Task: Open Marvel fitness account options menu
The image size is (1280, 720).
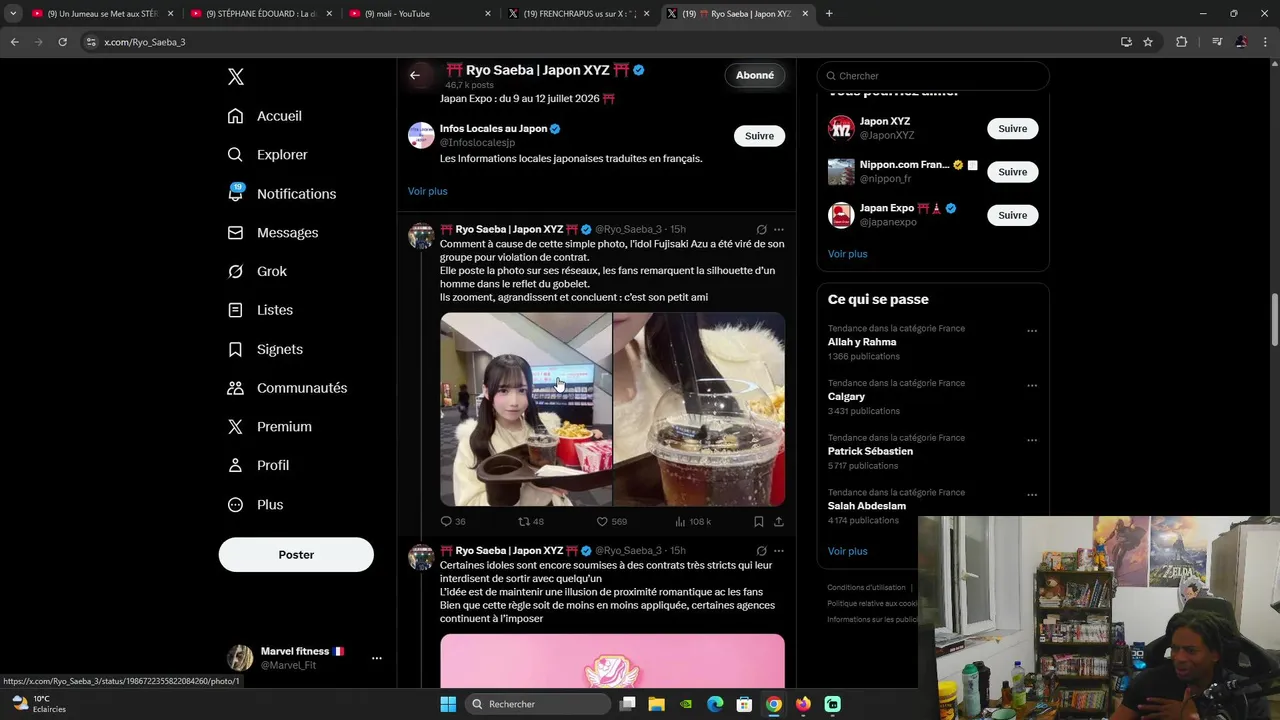Action: click(376, 658)
